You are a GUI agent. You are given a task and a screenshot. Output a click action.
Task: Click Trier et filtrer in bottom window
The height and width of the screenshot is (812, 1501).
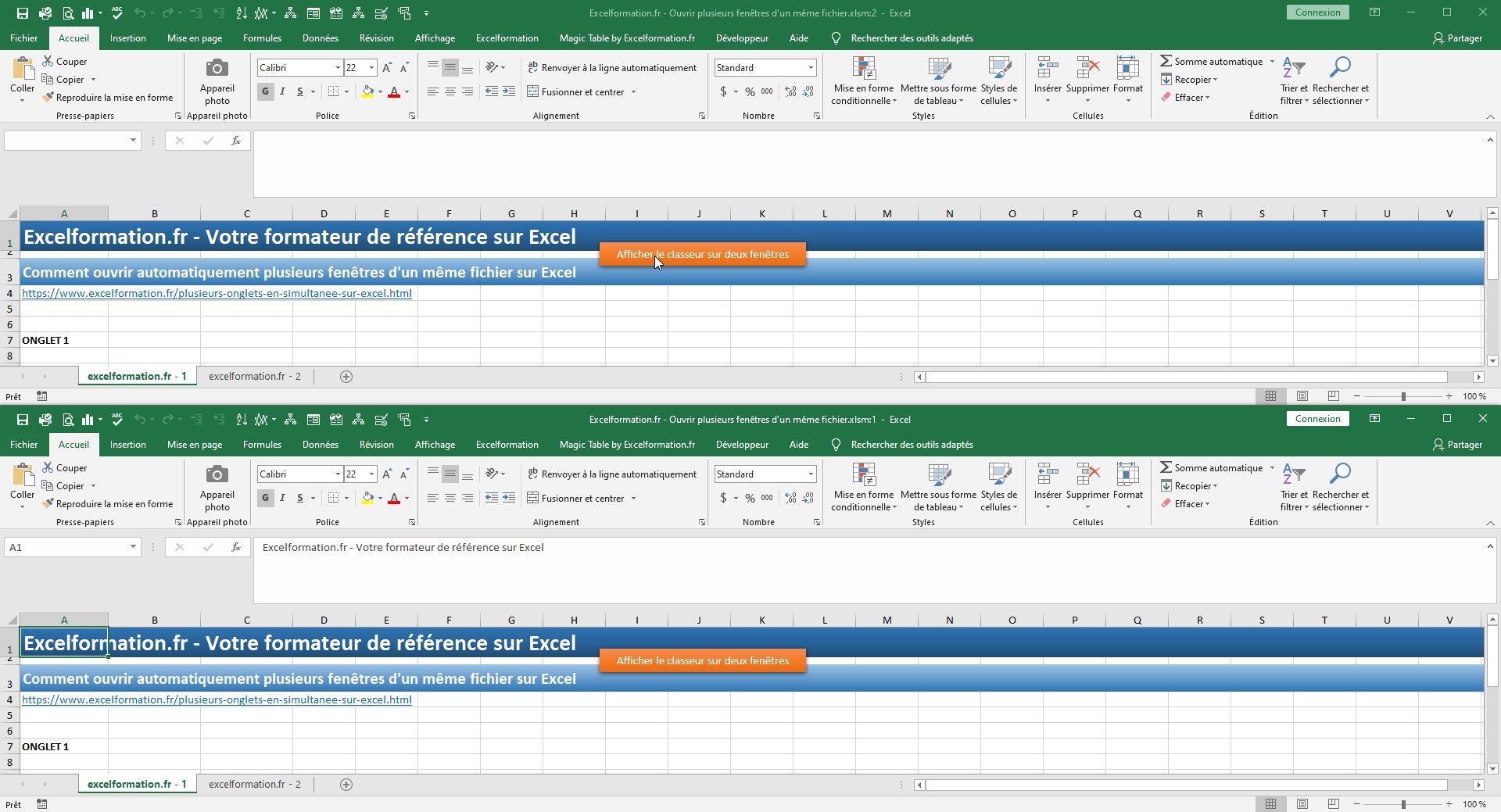coord(1294,487)
